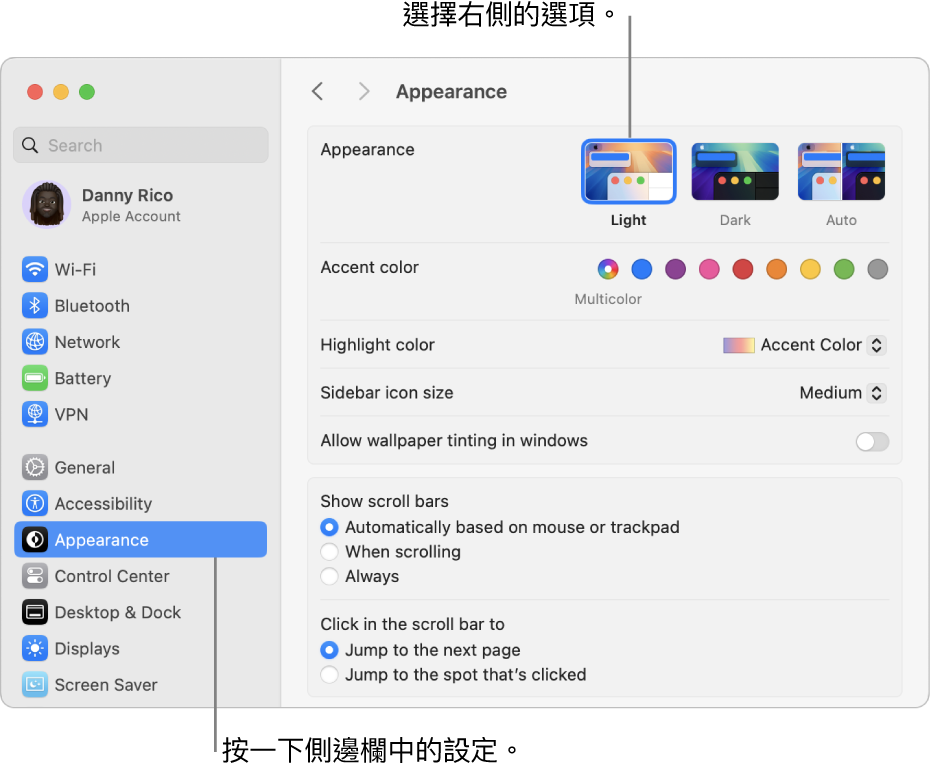The height and width of the screenshot is (771, 931).
Task: Select the Dark appearance thumbnail
Action: [735, 172]
